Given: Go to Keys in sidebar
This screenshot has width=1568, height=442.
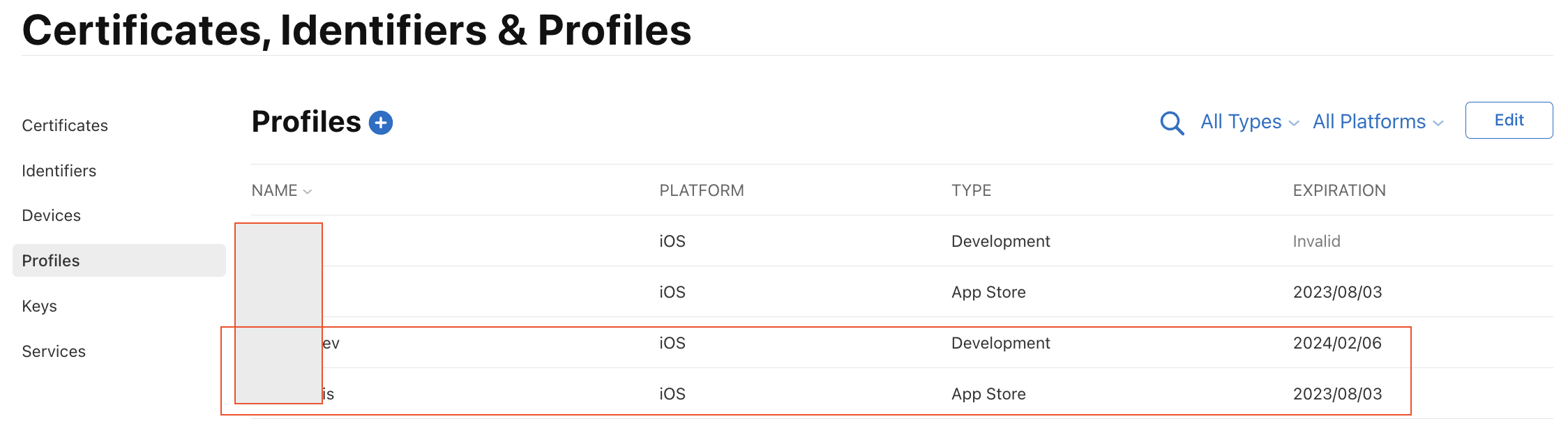Looking at the screenshot, I should (40, 306).
